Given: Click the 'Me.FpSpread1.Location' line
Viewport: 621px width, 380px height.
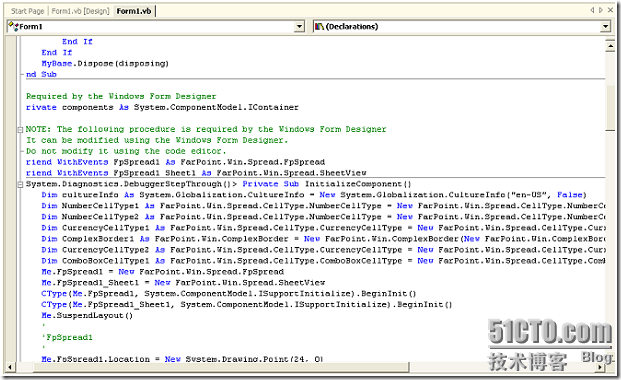Looking at the screenshot, I should click(182, 359).
